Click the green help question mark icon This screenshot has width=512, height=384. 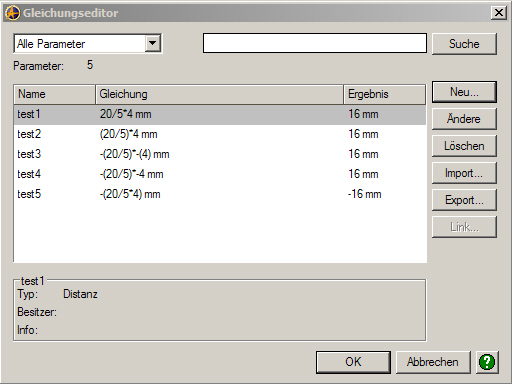click(487, 362)
